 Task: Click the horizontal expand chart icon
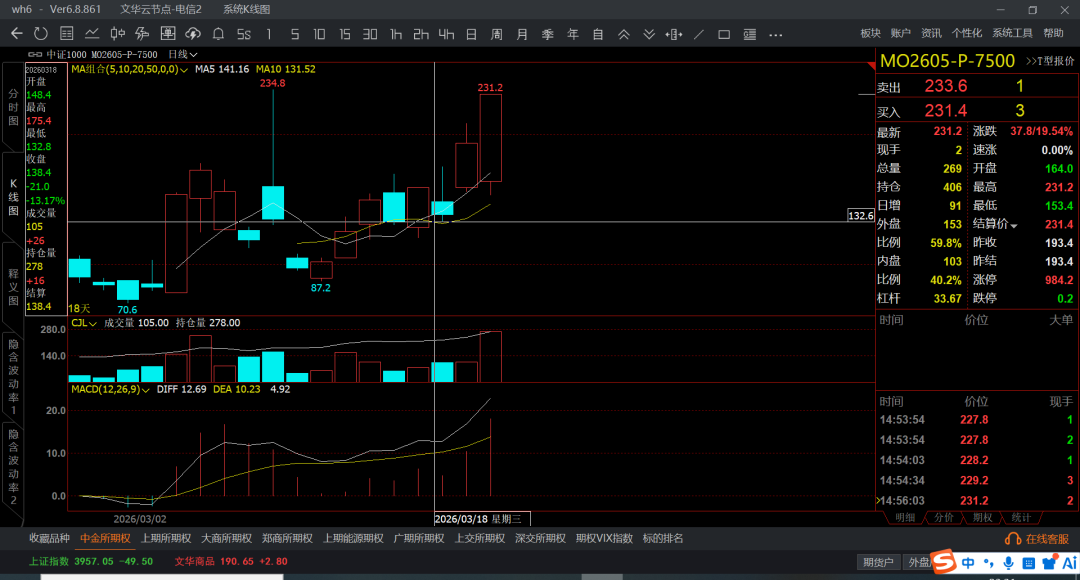click(674, 34)
